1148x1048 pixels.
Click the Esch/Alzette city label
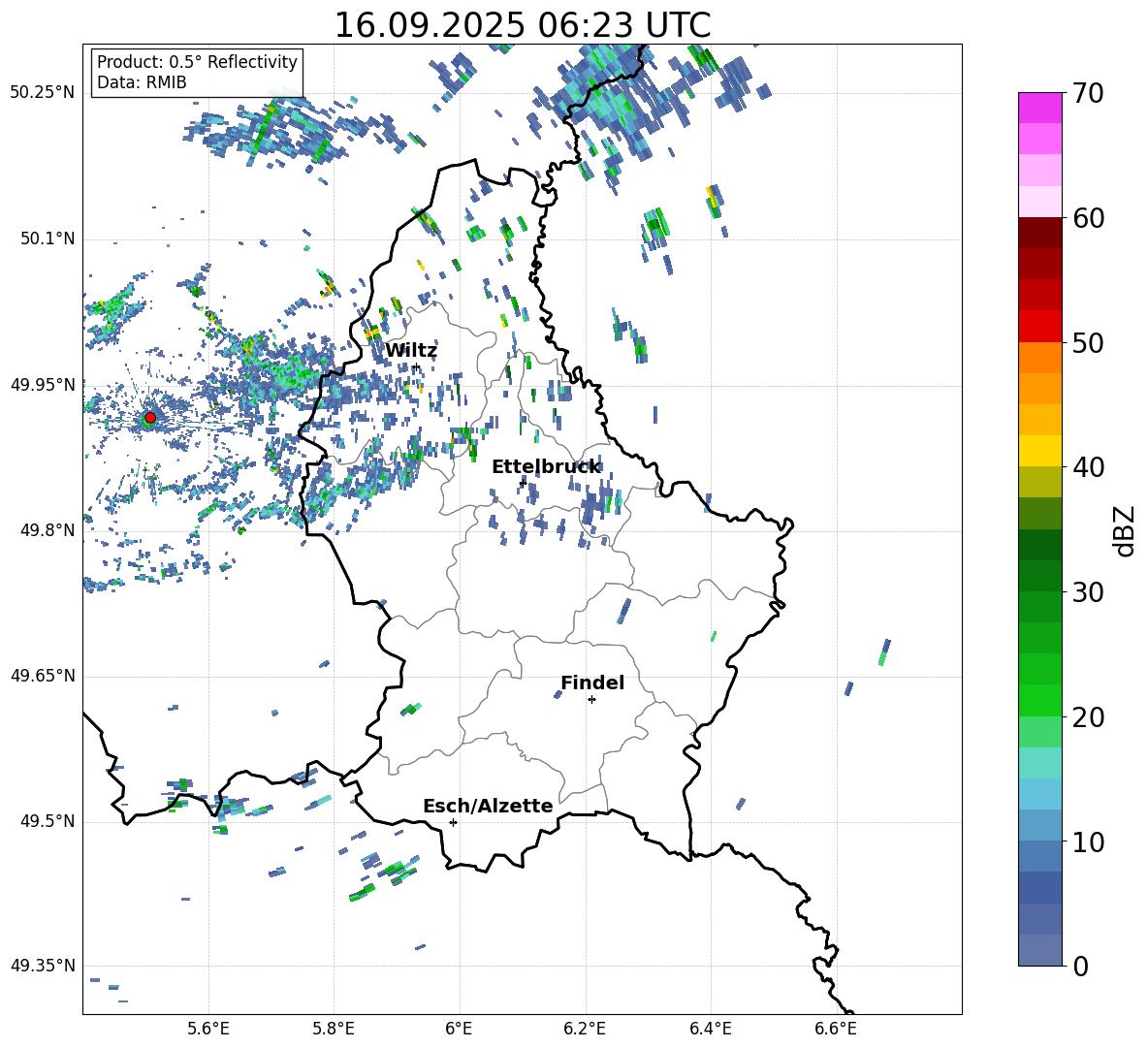coord(488,806)
